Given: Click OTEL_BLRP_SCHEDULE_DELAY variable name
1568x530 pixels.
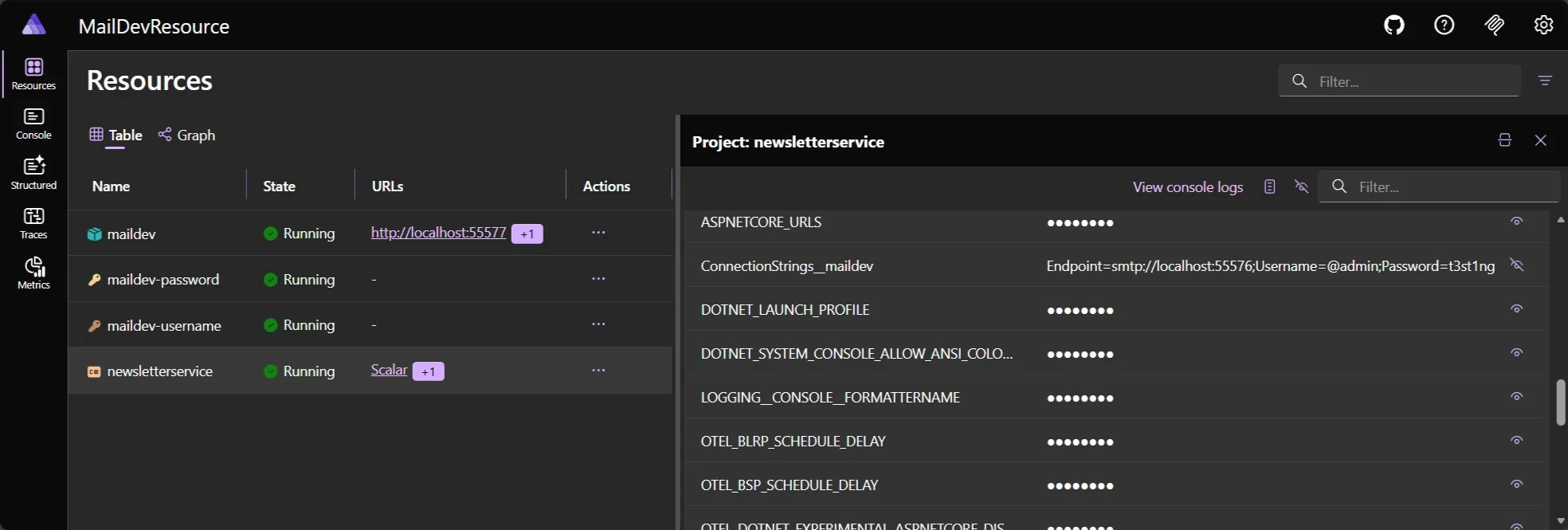Looking at the screenshot, I should click(x=793, y=441).
